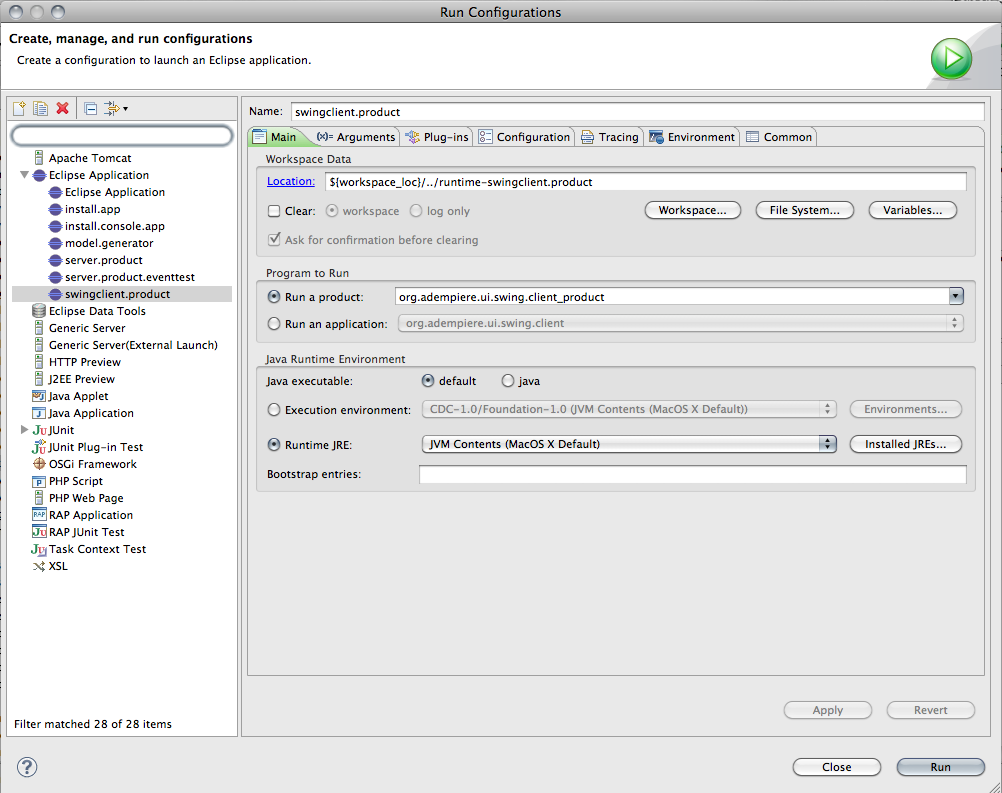1002x793 pixels.
Task: Click the PHP Script icon
Action: (x=39, y=481)
